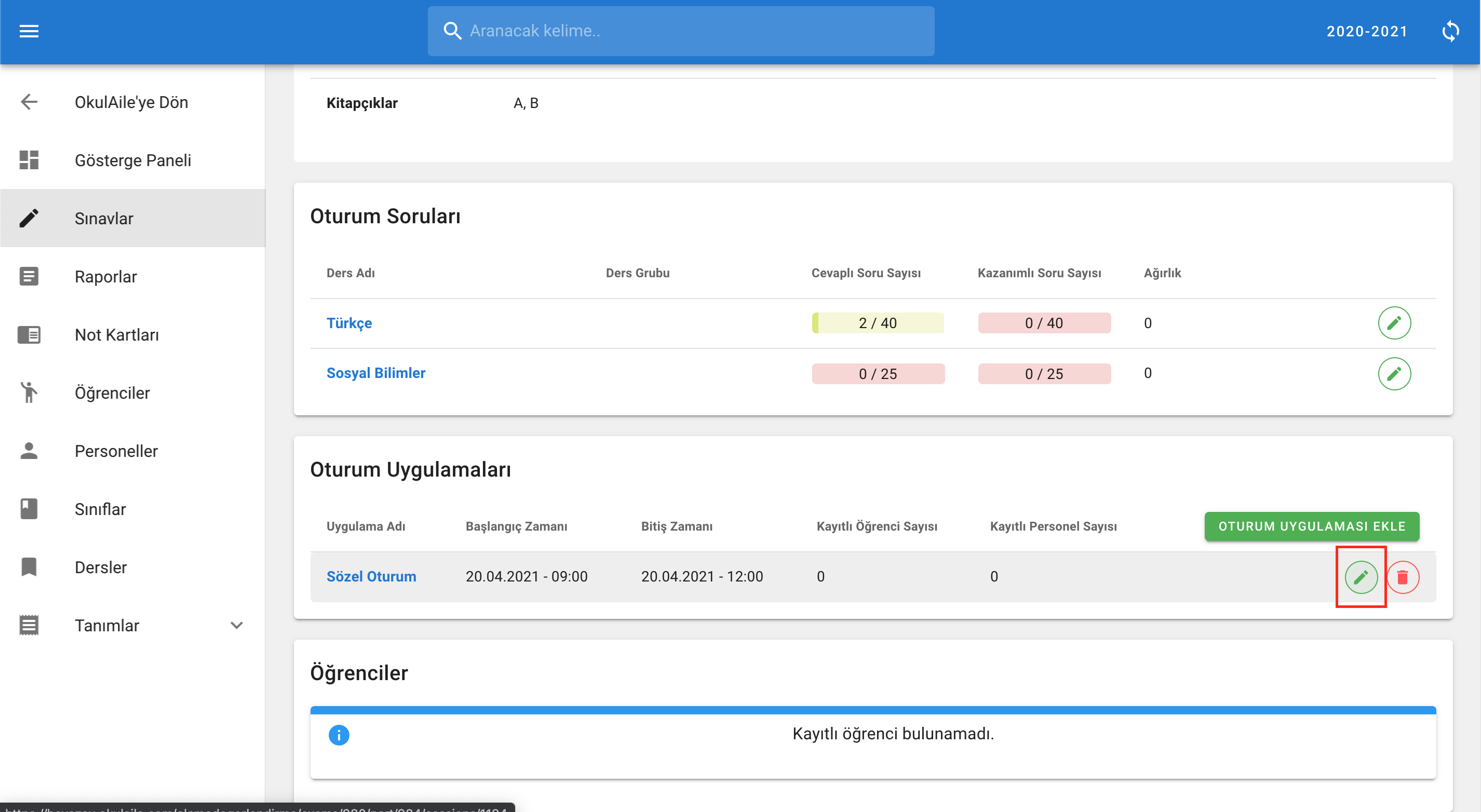Click the search magnifier icon
This screenshot has height=812, width=1481.
coord(452,31)
